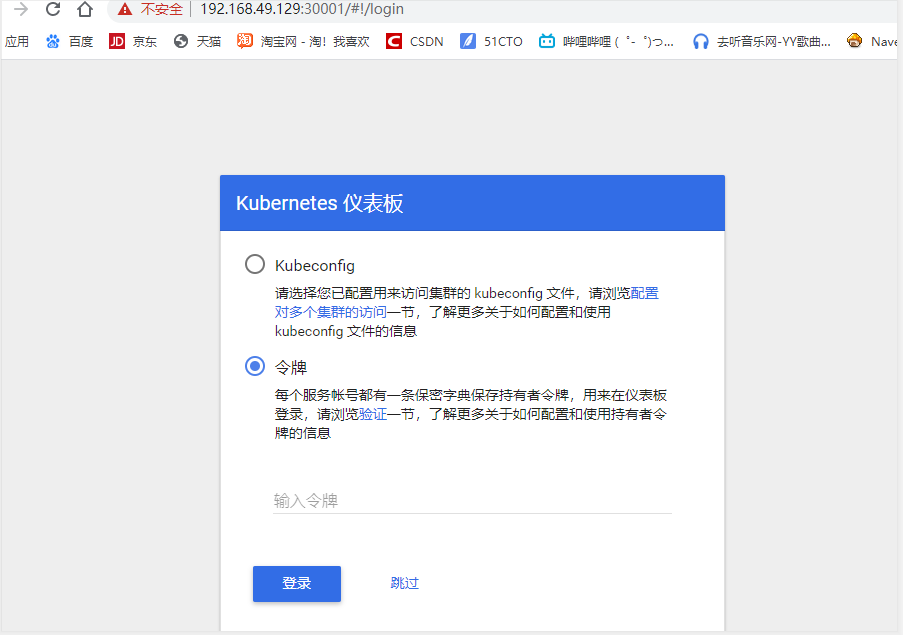The width and height of the screenshot is (903, 635).
Task: Click the 令牌 option label
Action: click(x=291, y=367)
